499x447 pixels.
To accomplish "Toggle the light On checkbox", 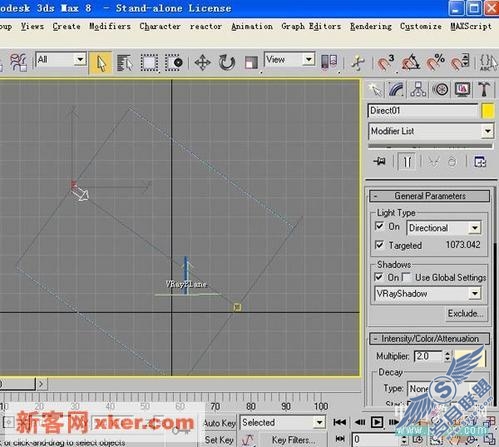I will tap(379, 226).
